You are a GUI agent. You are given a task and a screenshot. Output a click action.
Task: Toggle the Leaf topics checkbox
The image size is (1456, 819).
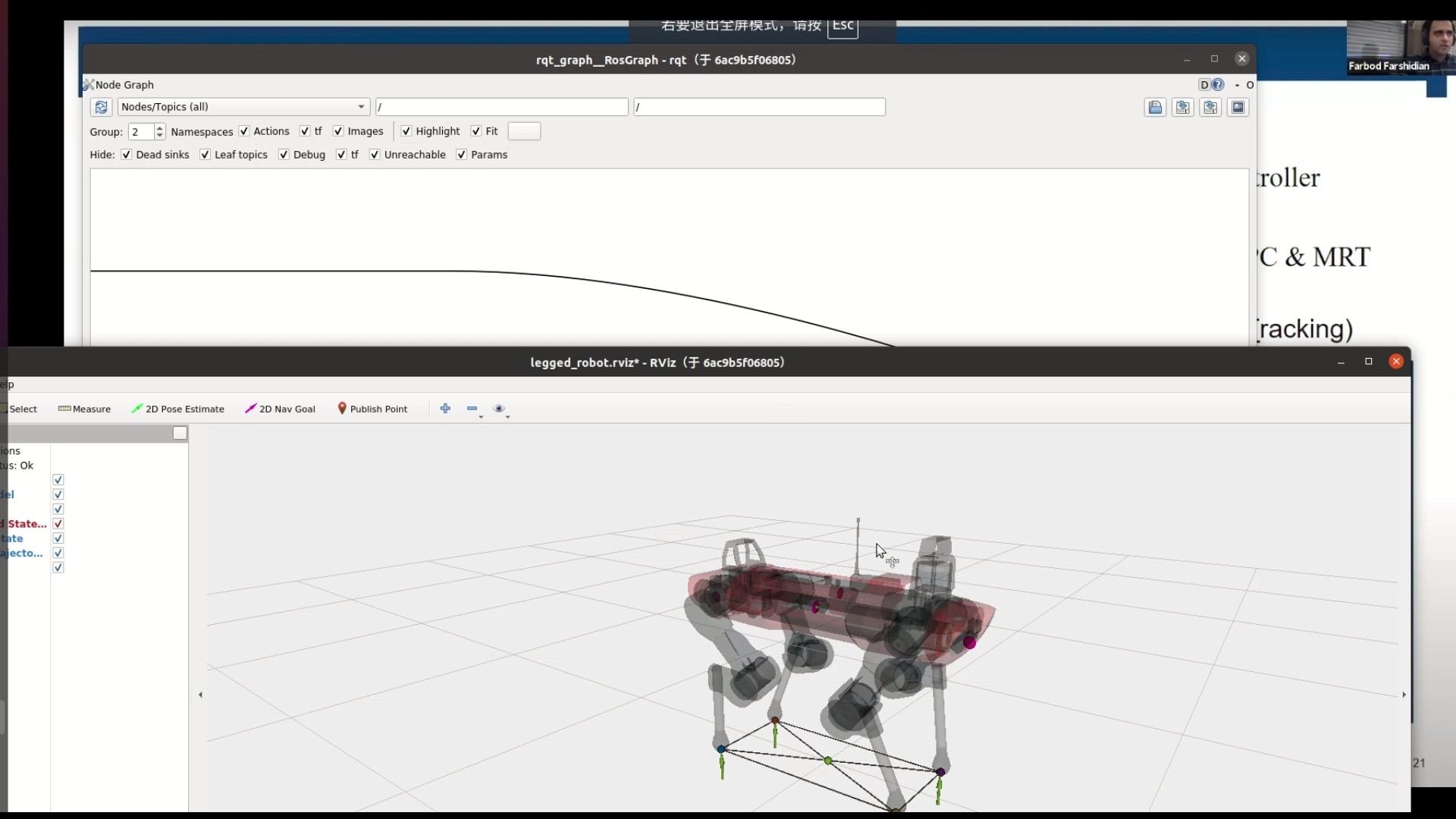(x=205, y=155)
